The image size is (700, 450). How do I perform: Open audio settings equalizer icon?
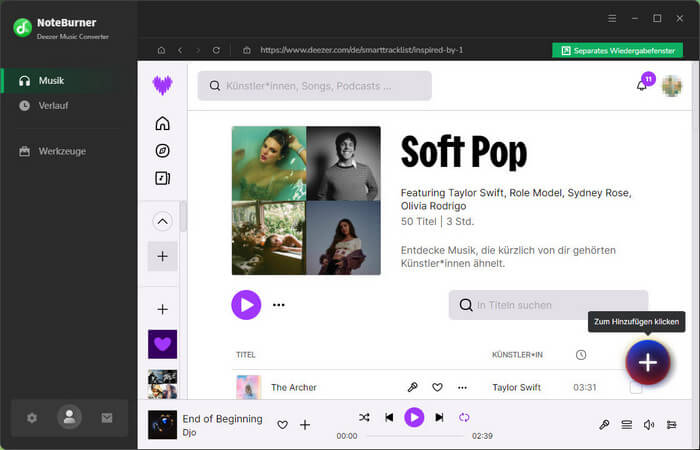tap(671, 425)
